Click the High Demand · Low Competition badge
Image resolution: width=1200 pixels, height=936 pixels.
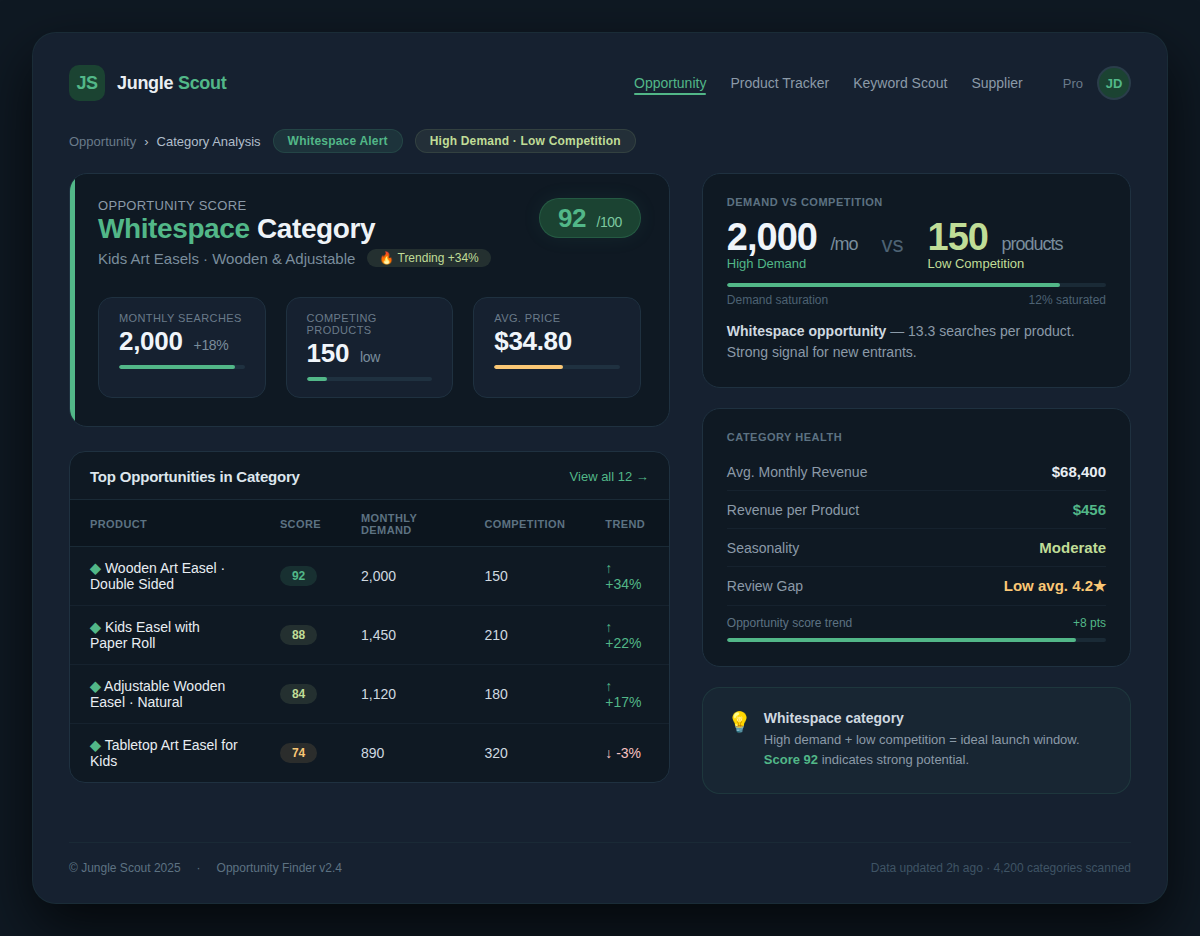(x=525, y=141)
